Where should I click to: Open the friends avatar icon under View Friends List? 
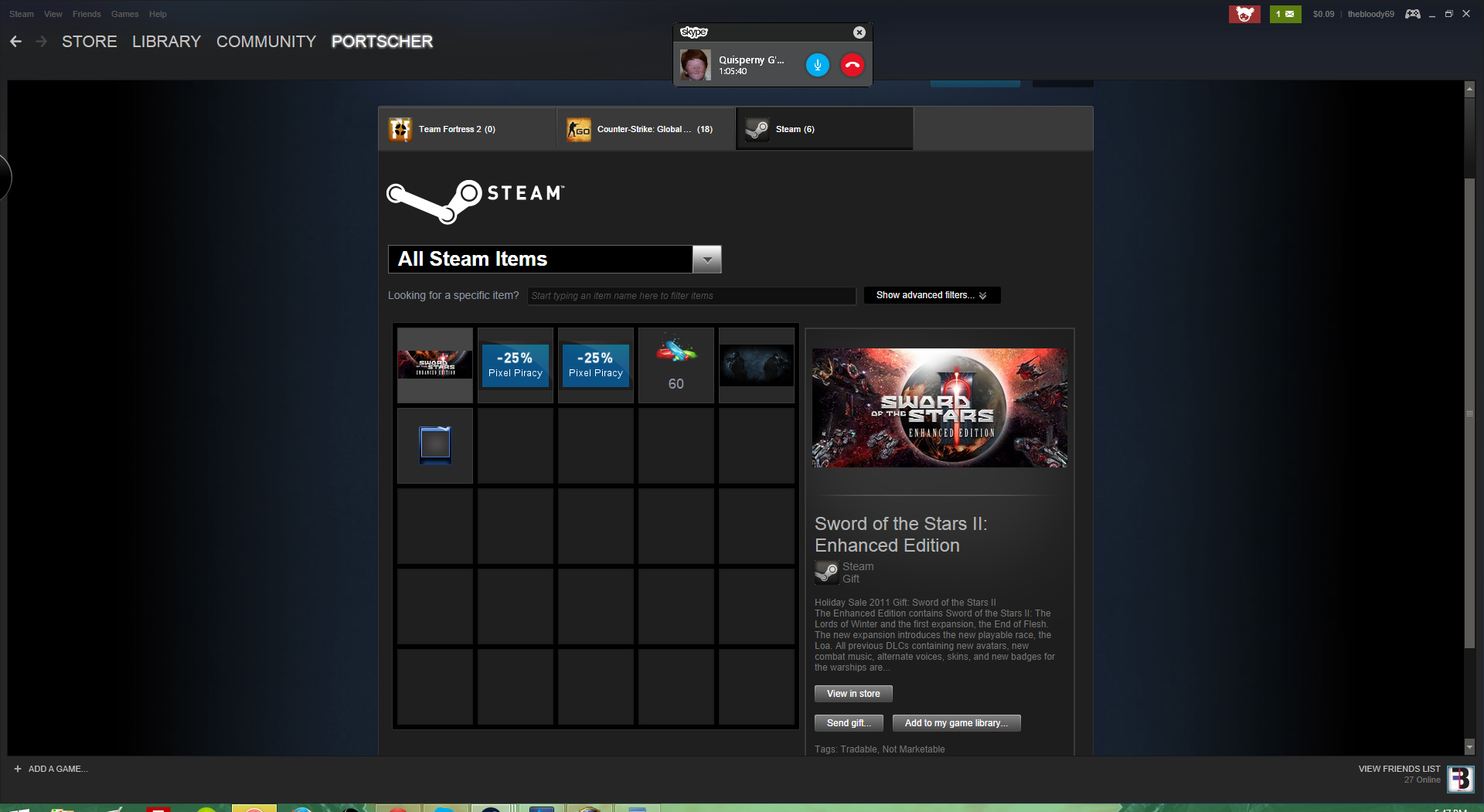[1460, 779]
